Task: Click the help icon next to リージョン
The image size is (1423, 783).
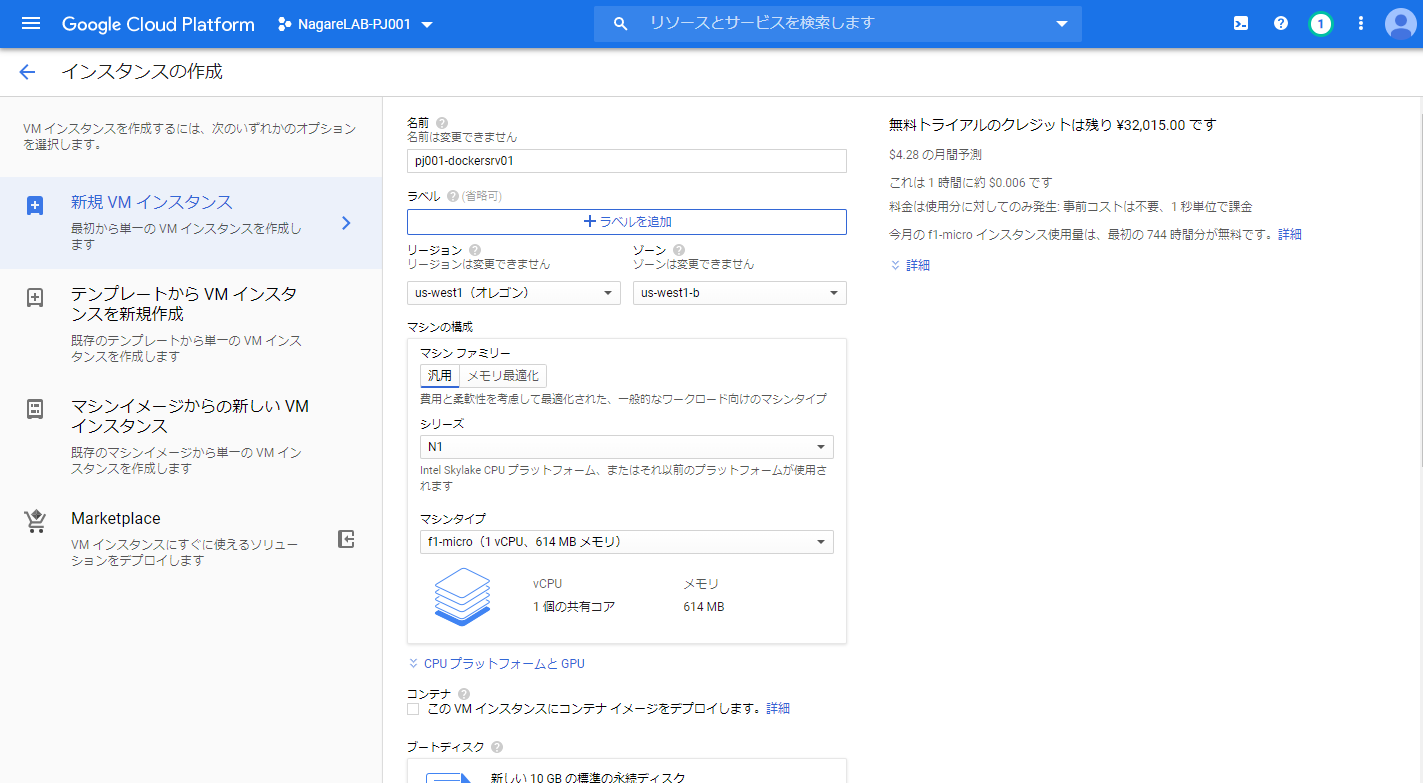Action: tap(475, 250)
